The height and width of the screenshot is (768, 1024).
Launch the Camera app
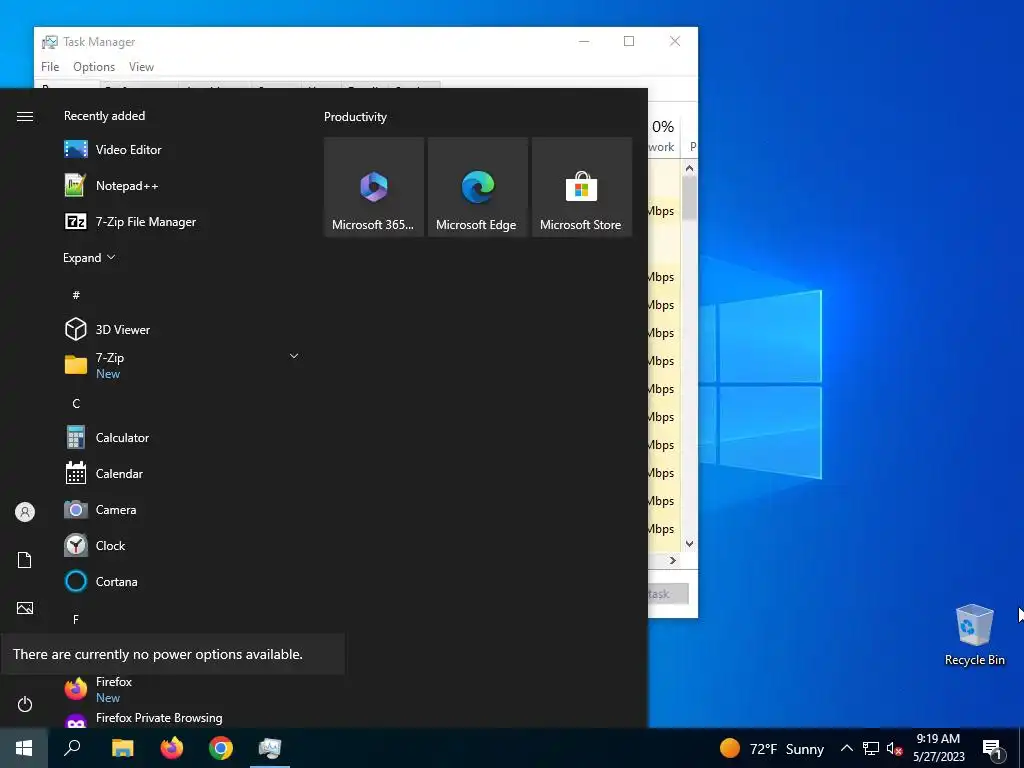tap(182, 509)
